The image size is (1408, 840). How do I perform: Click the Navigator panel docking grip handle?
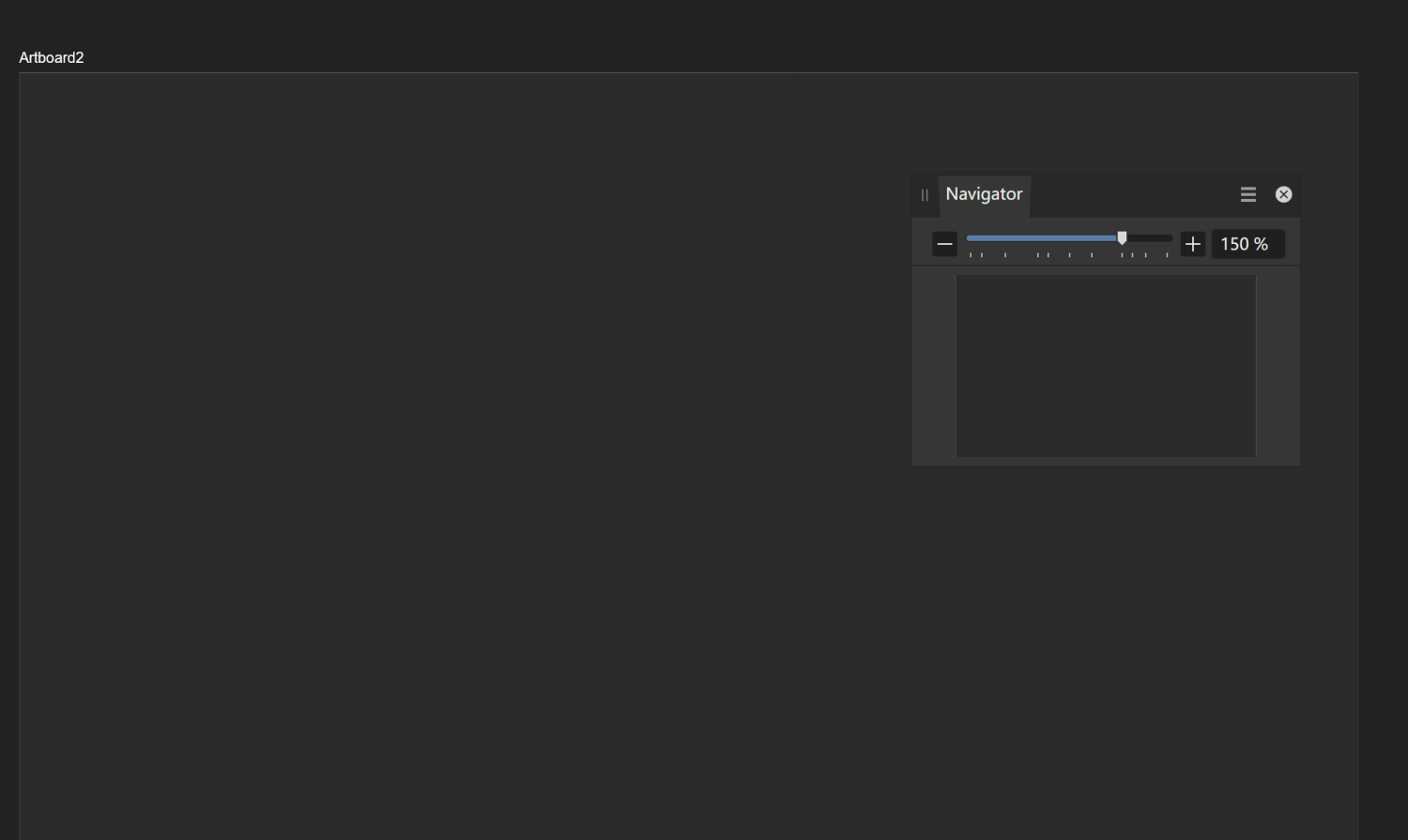[x=924, y=194]
